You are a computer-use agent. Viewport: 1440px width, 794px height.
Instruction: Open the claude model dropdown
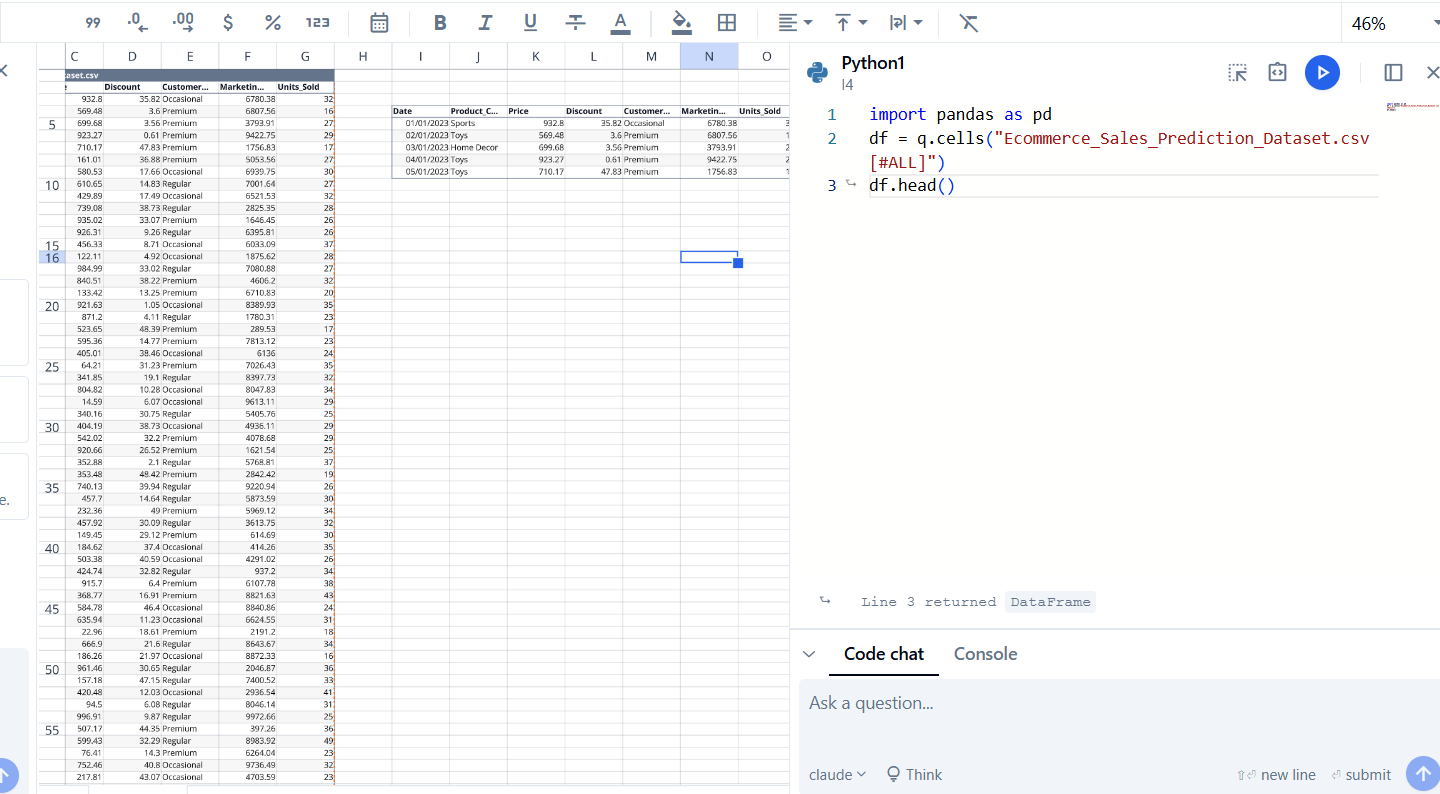[838, 775]
